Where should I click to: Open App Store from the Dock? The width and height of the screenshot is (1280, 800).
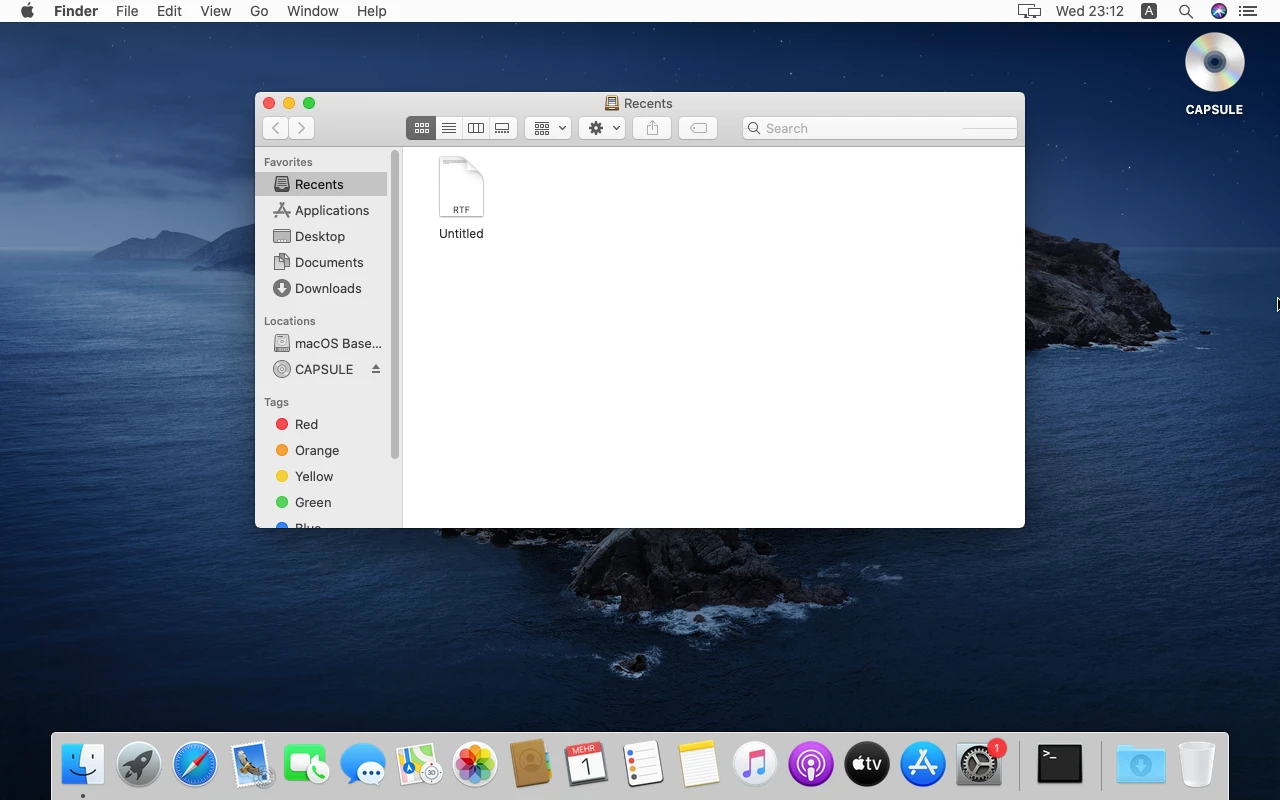coord(923,765)
